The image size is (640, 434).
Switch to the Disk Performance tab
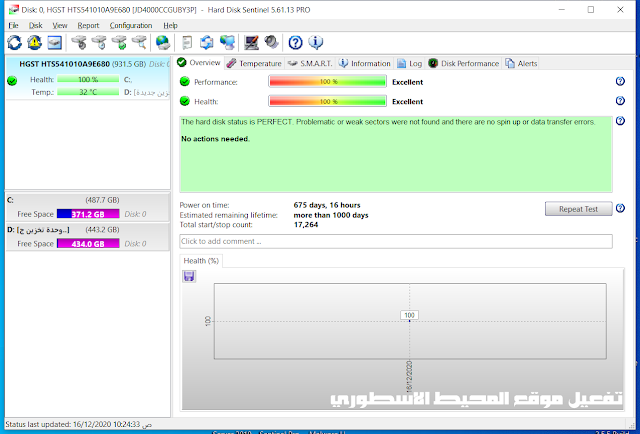point(464,64)
